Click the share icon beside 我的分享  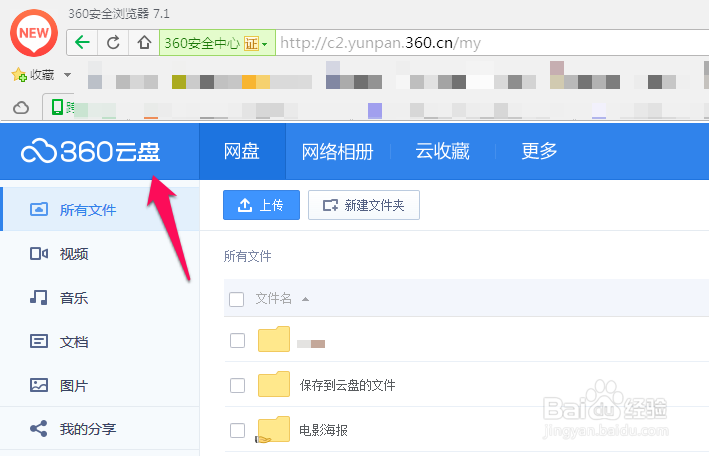(x=39, y=428)
